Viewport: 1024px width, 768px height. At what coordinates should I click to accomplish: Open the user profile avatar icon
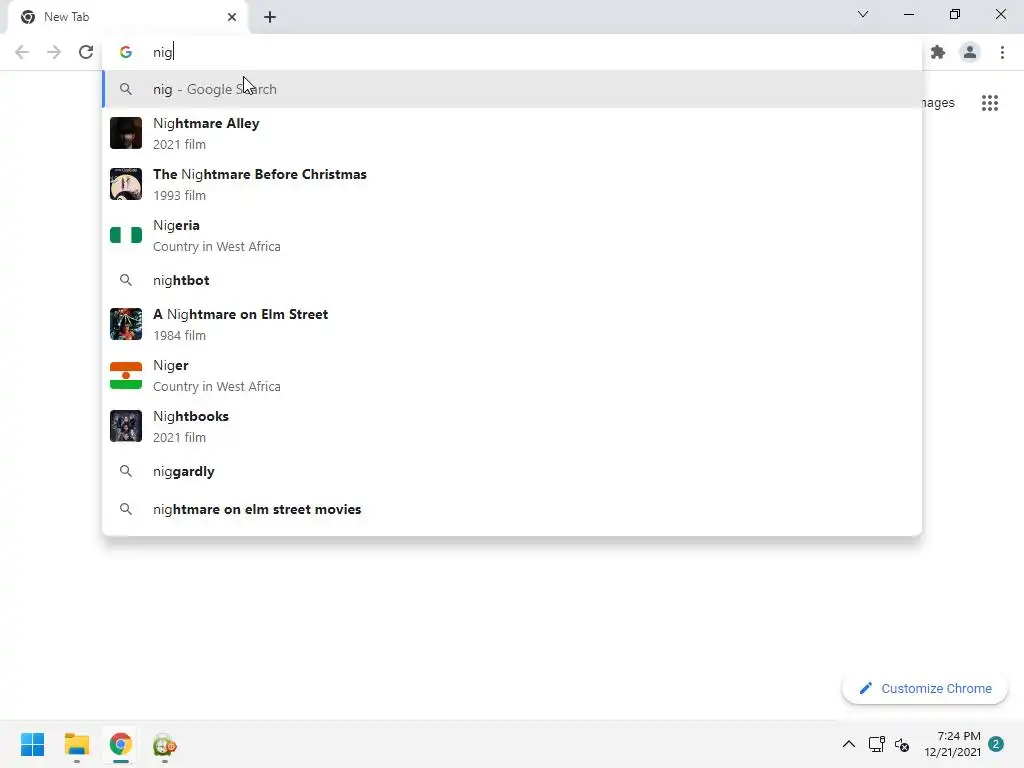click(970, 52)
